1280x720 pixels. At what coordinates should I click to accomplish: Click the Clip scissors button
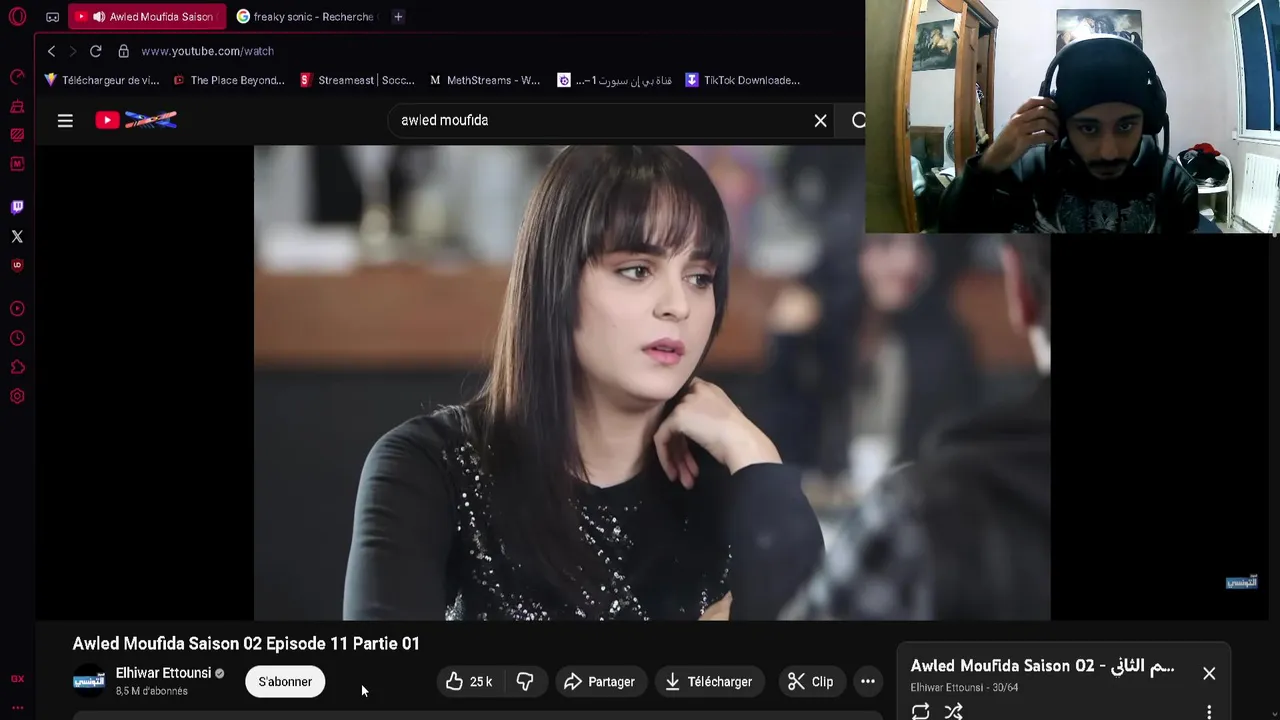[x=810, y=681]
